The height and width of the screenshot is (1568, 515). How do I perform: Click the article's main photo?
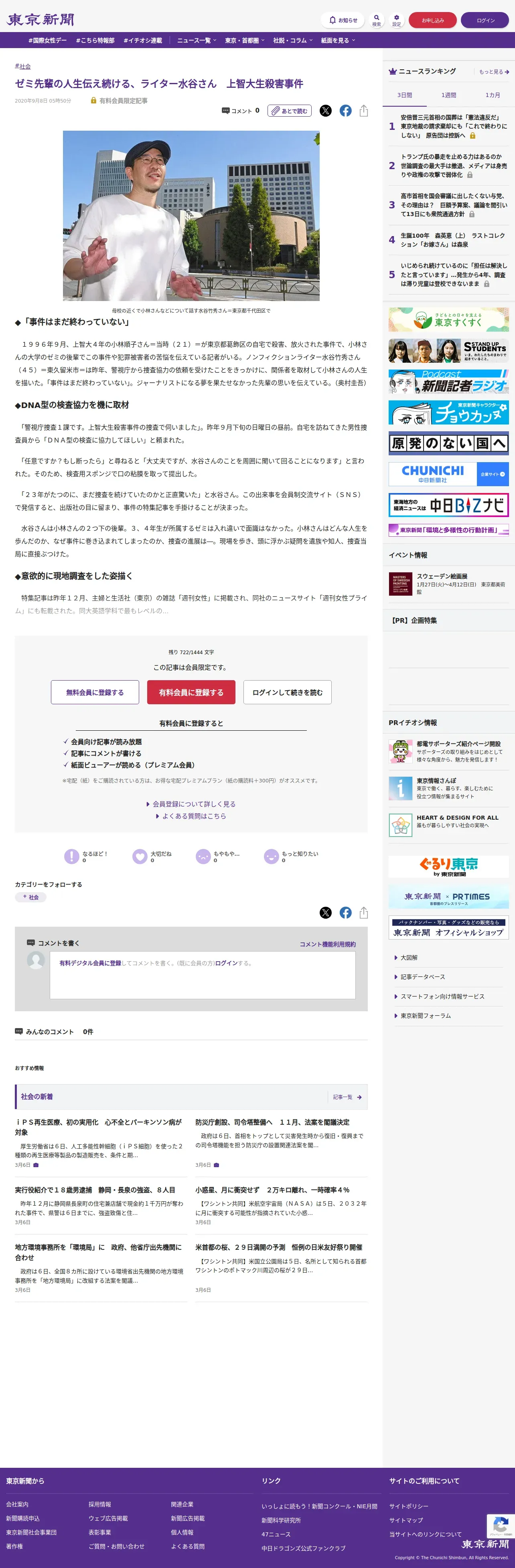click(191, 216)
